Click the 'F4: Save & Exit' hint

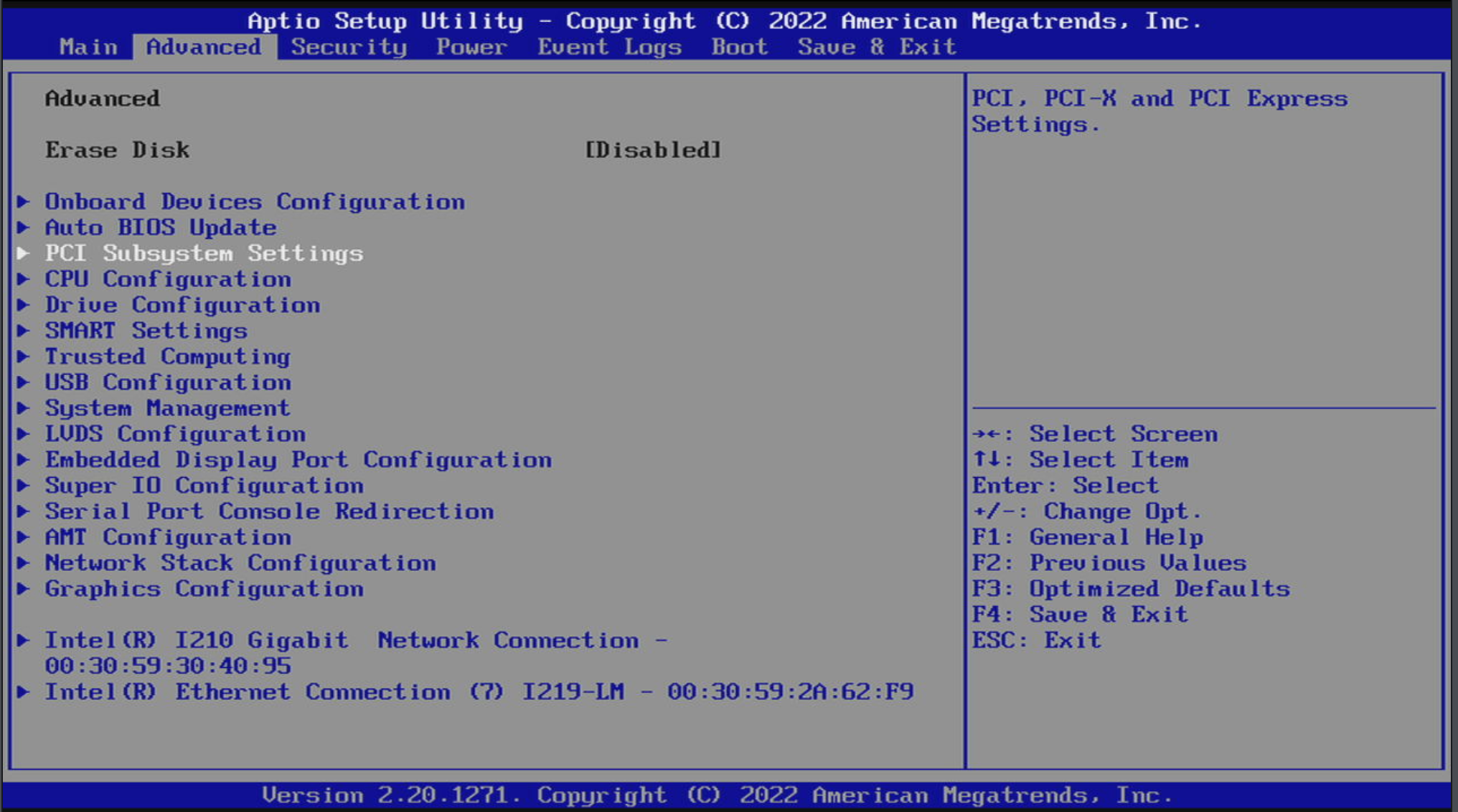[1081, 615]
